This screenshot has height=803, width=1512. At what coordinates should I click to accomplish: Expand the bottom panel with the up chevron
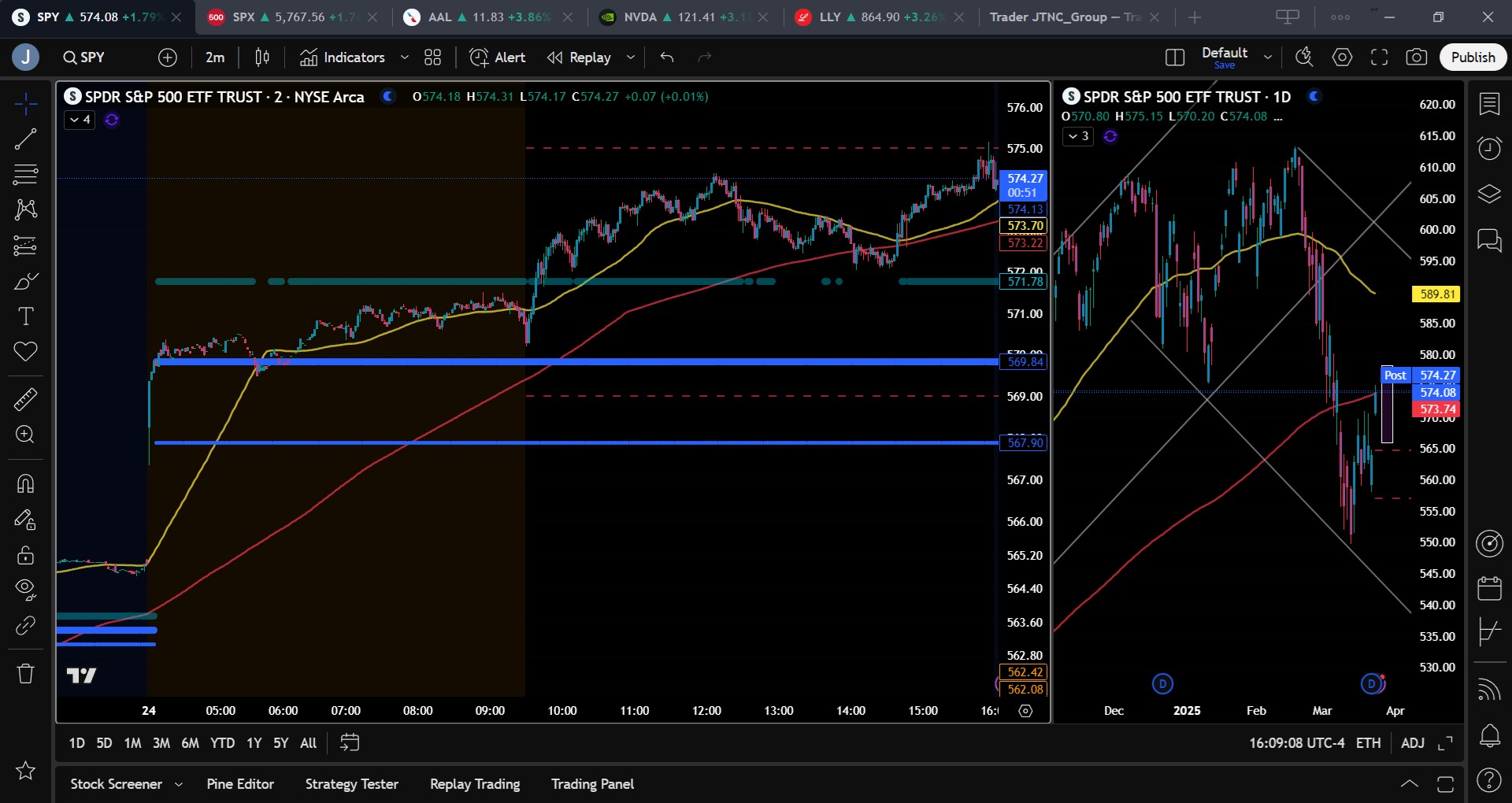(1410, 784)
